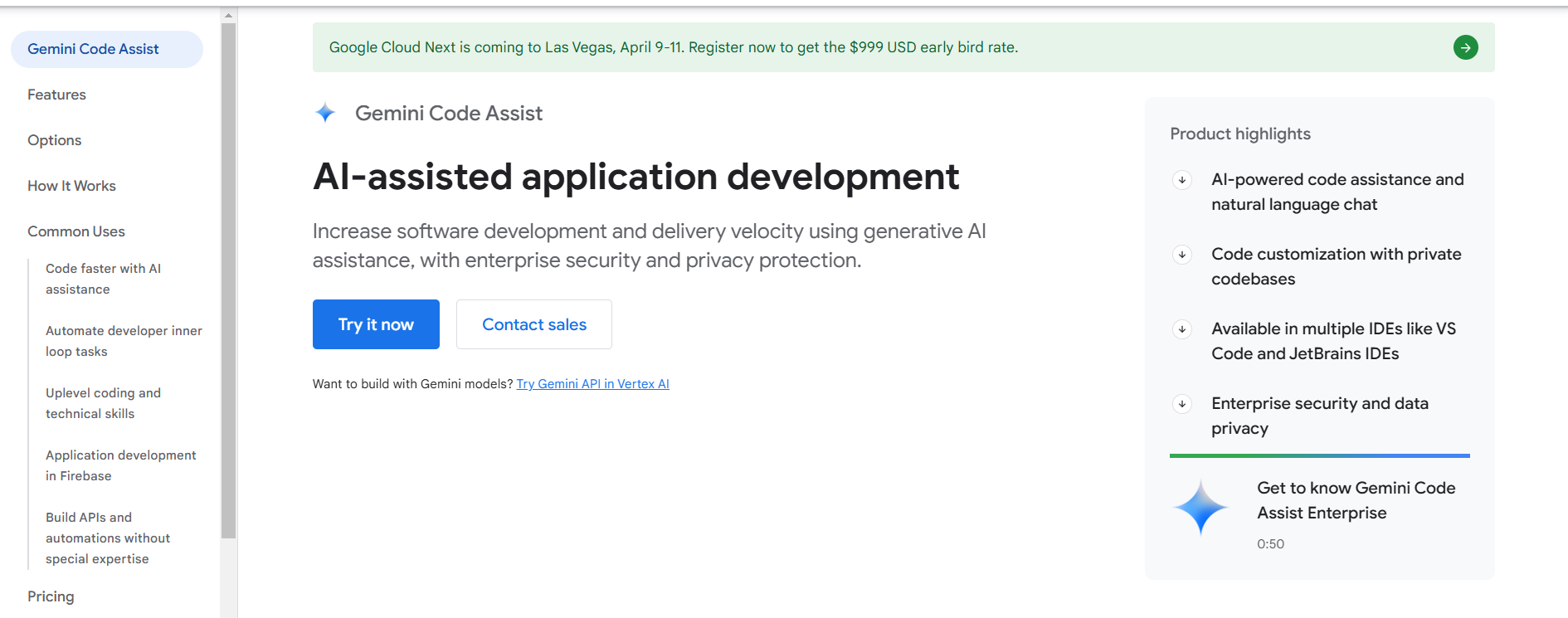Click the green arrow icon in announcement banner
The width and height of the screenshot is (1568, 618).
tap(1465, 47)
